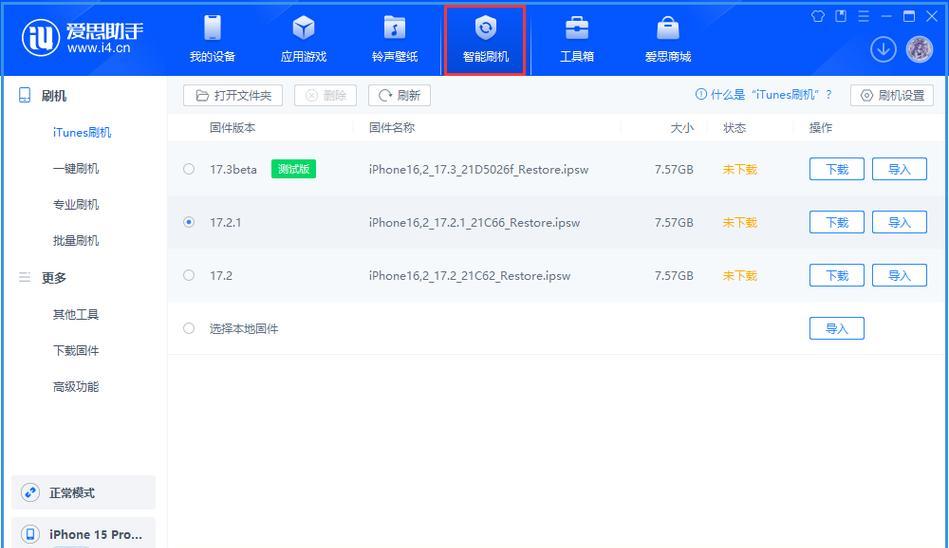
Task: Import local firmware via 选择本地固件 导入
Action: click(x=836, y=328)
